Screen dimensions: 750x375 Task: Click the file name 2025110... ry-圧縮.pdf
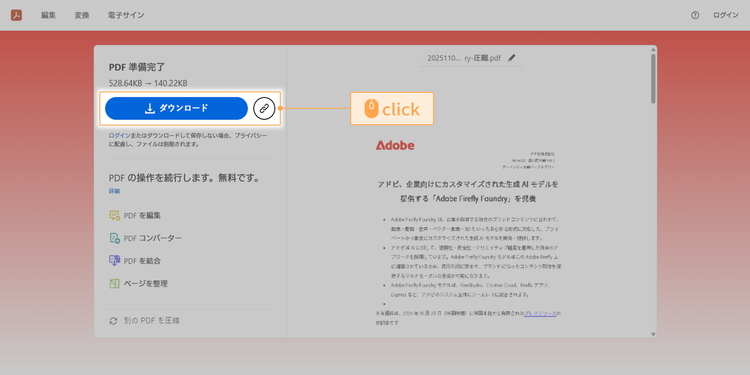pos(464,58)
